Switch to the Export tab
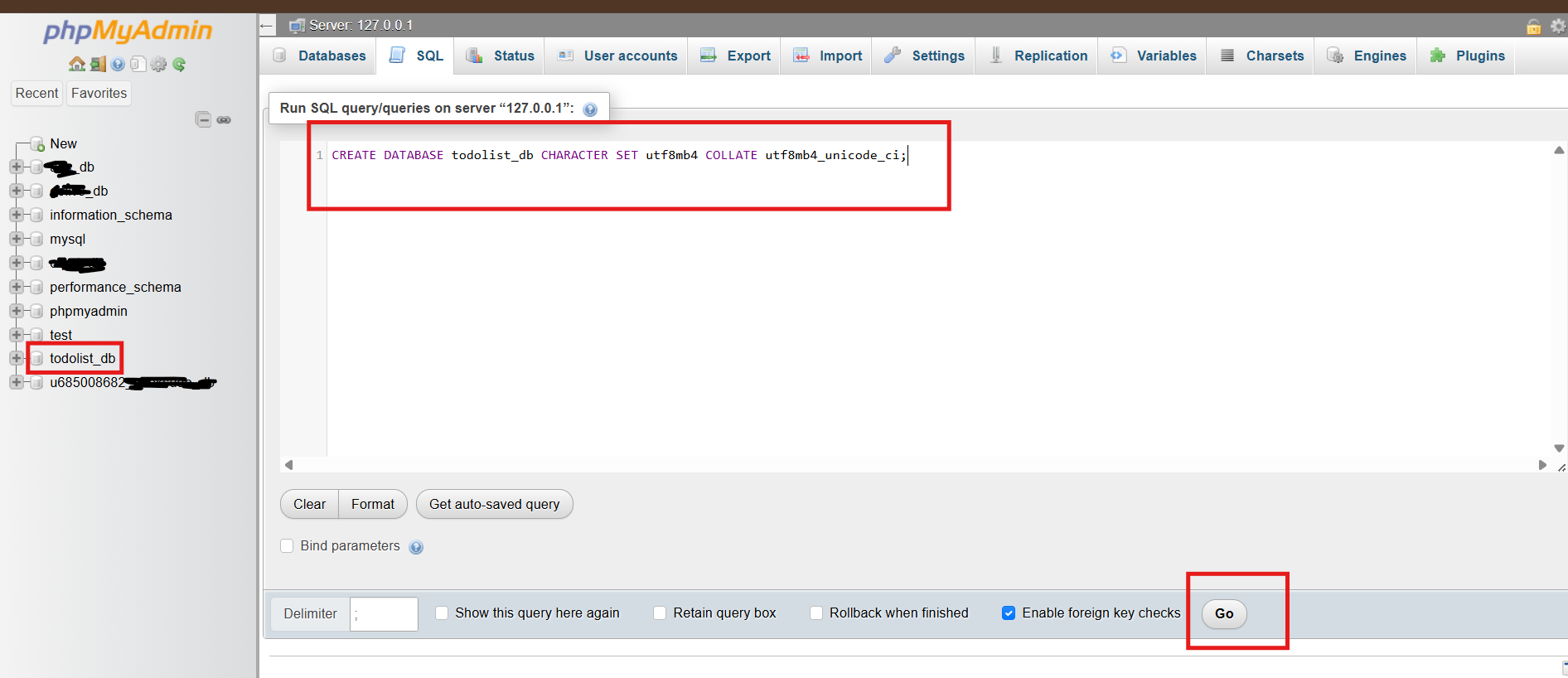Screen dimensions: 1568x678 (735, 56)
